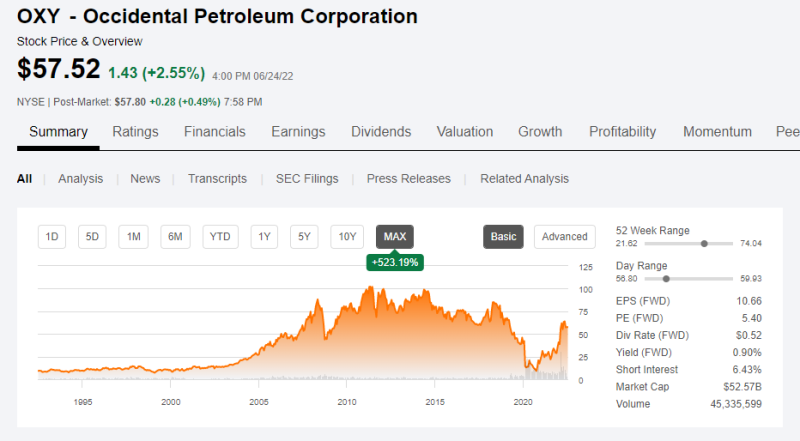Enable the Advanced chart view

[x=565, y=237]
